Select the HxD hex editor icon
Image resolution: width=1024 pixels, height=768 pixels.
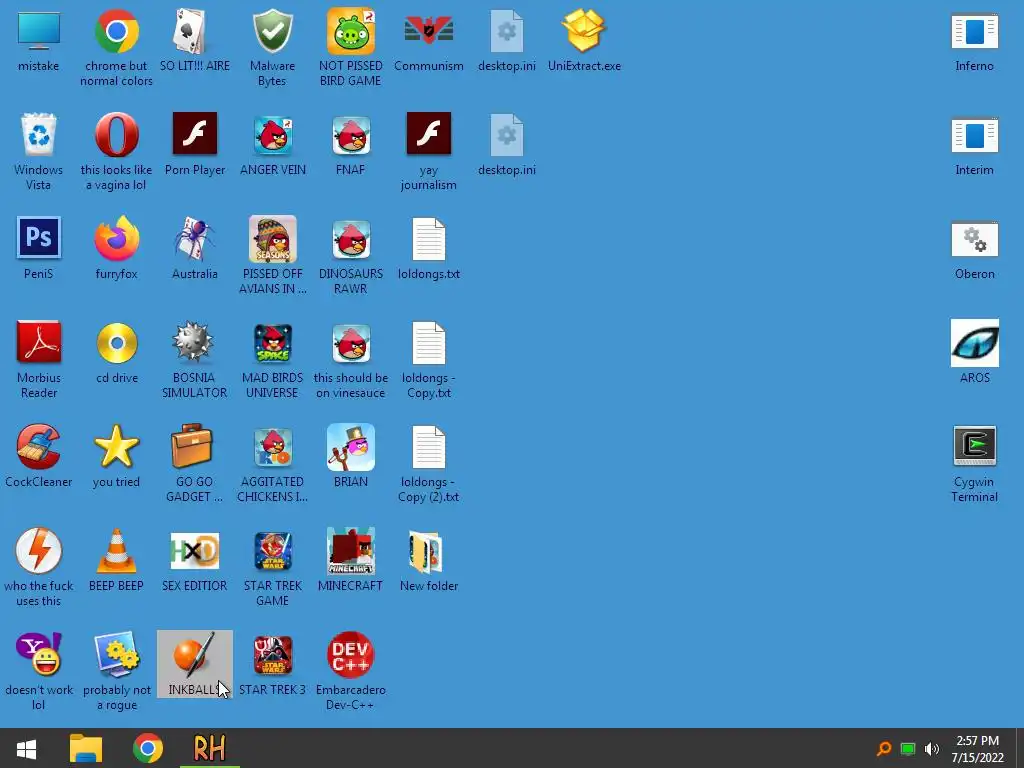(195, 551)
